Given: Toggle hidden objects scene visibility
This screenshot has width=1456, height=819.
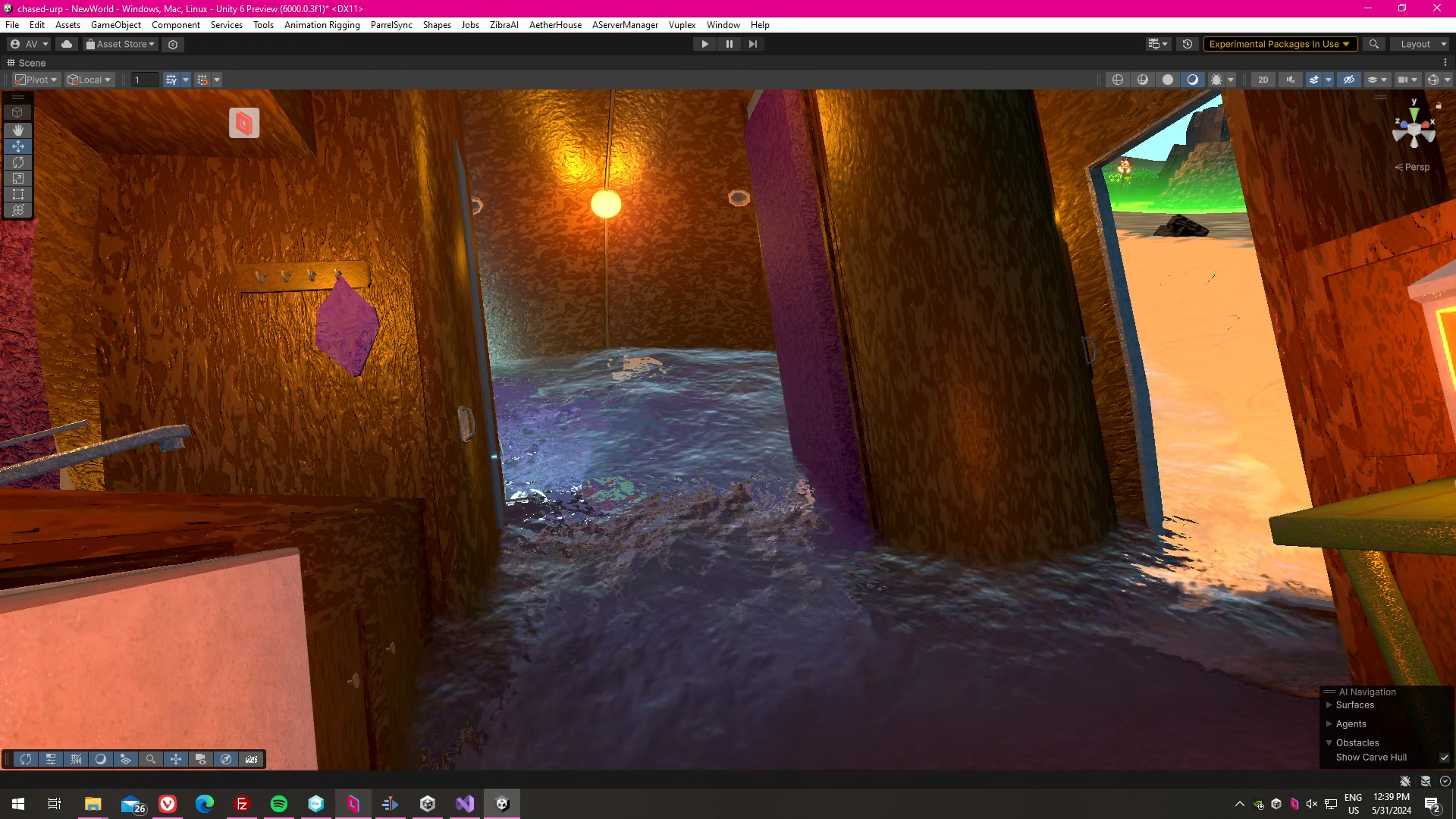Looking at the screenshot, I should point(1348,80).
